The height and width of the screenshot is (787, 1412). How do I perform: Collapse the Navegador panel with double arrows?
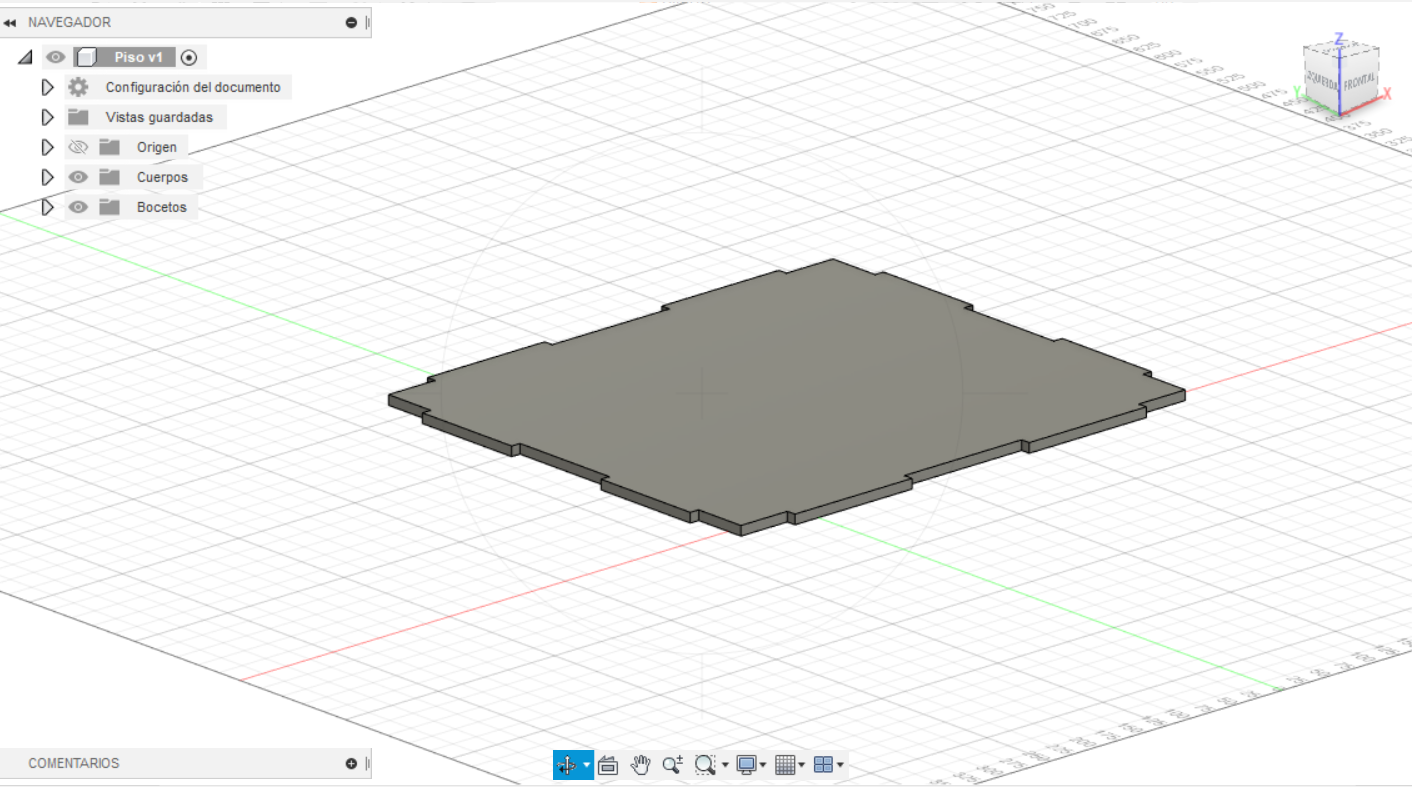(10, 22)
